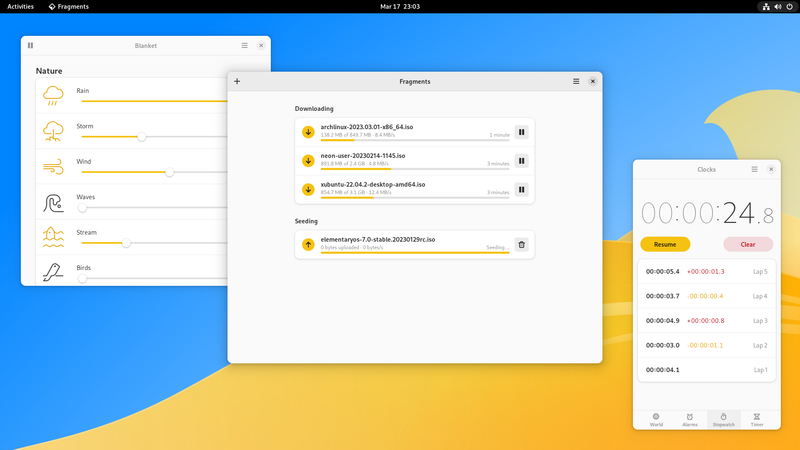Remove the elementaryos torrent with the trash icon
Screen dimensions: 800x450
click(521, 244)
